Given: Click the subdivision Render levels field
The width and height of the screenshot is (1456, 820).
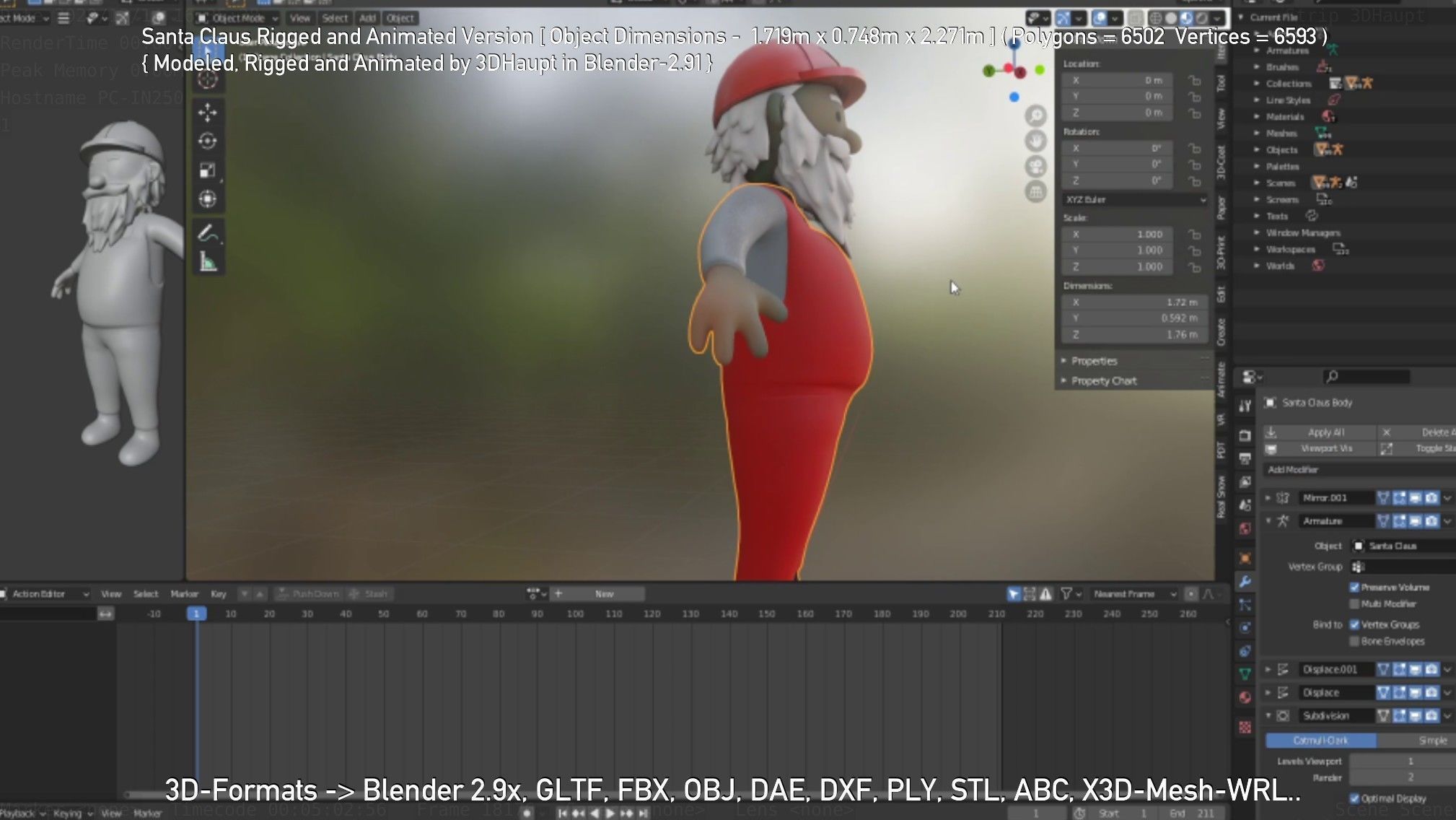Looking at the screenshot, I should [1403, 777].
